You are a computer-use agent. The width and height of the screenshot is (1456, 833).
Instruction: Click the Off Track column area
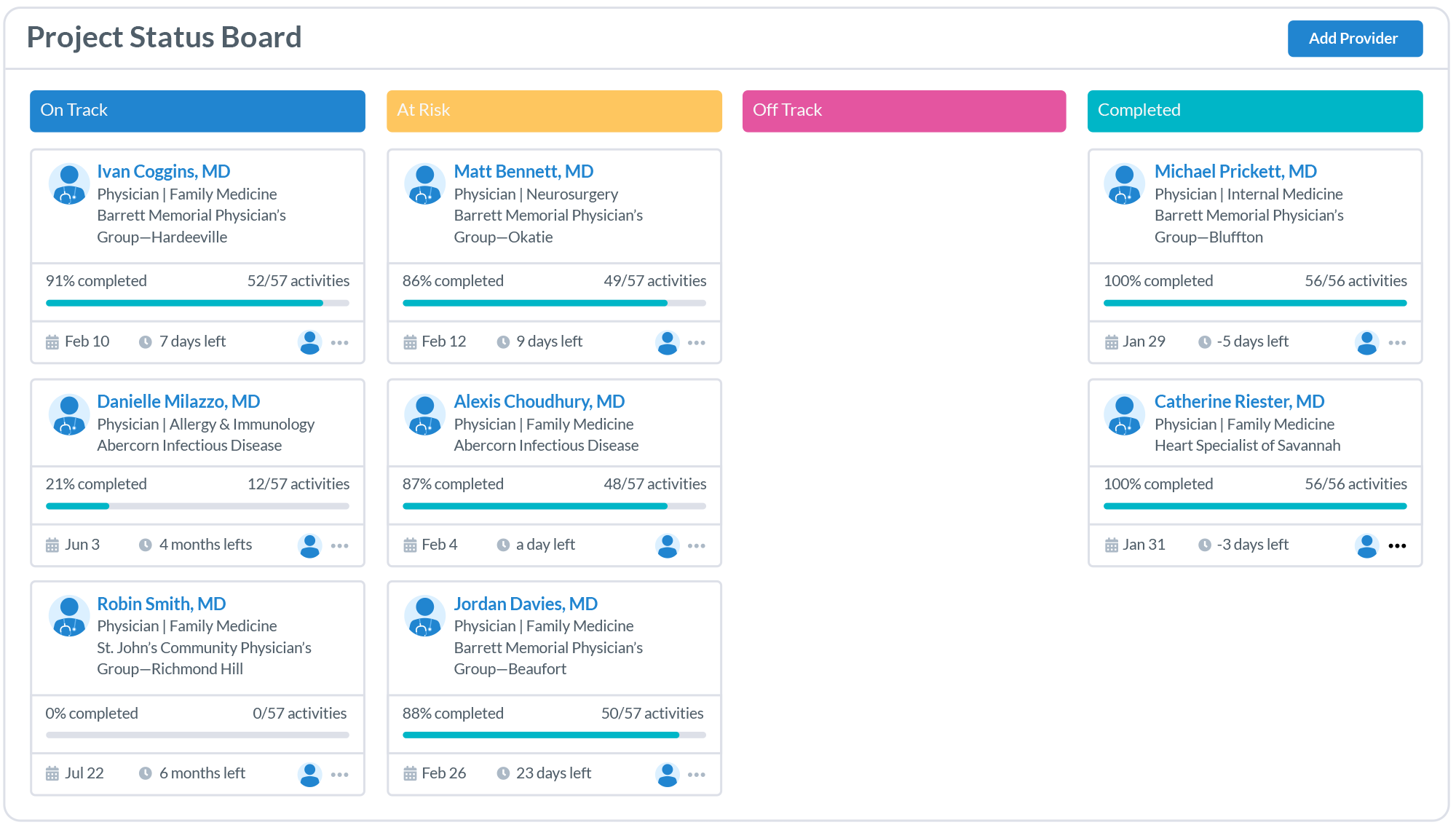pos(903,111)
